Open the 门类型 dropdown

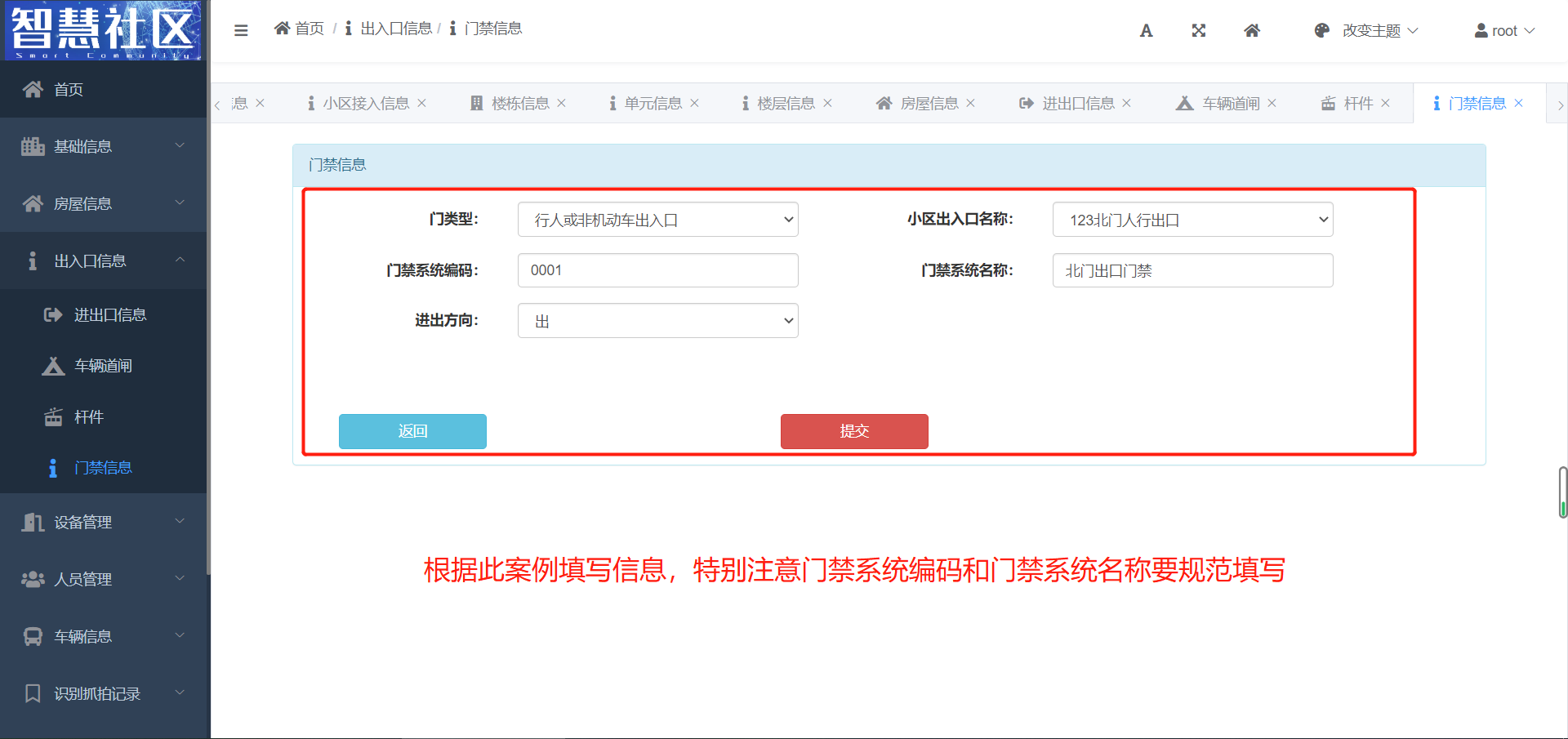pyautogui.click(x=657, y=220)
